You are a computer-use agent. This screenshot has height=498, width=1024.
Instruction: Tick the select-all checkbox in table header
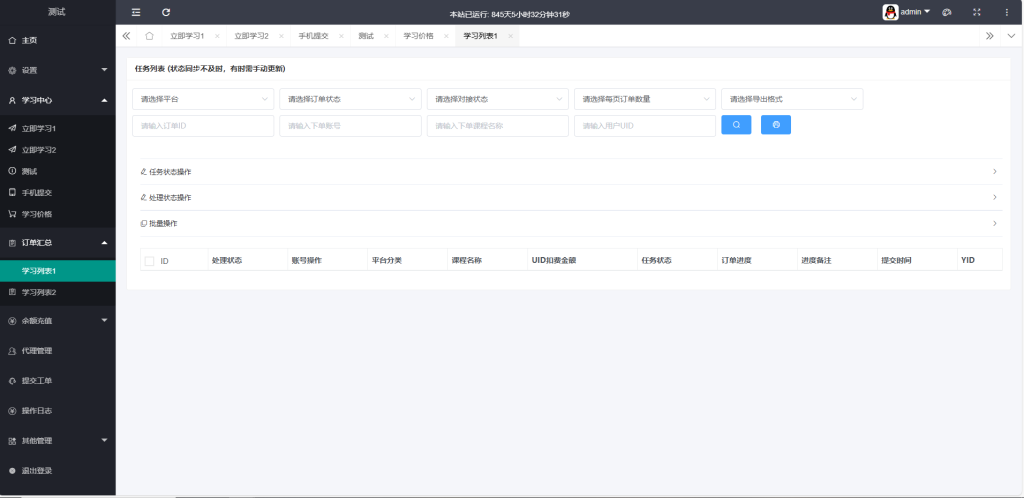pos(150,261)
